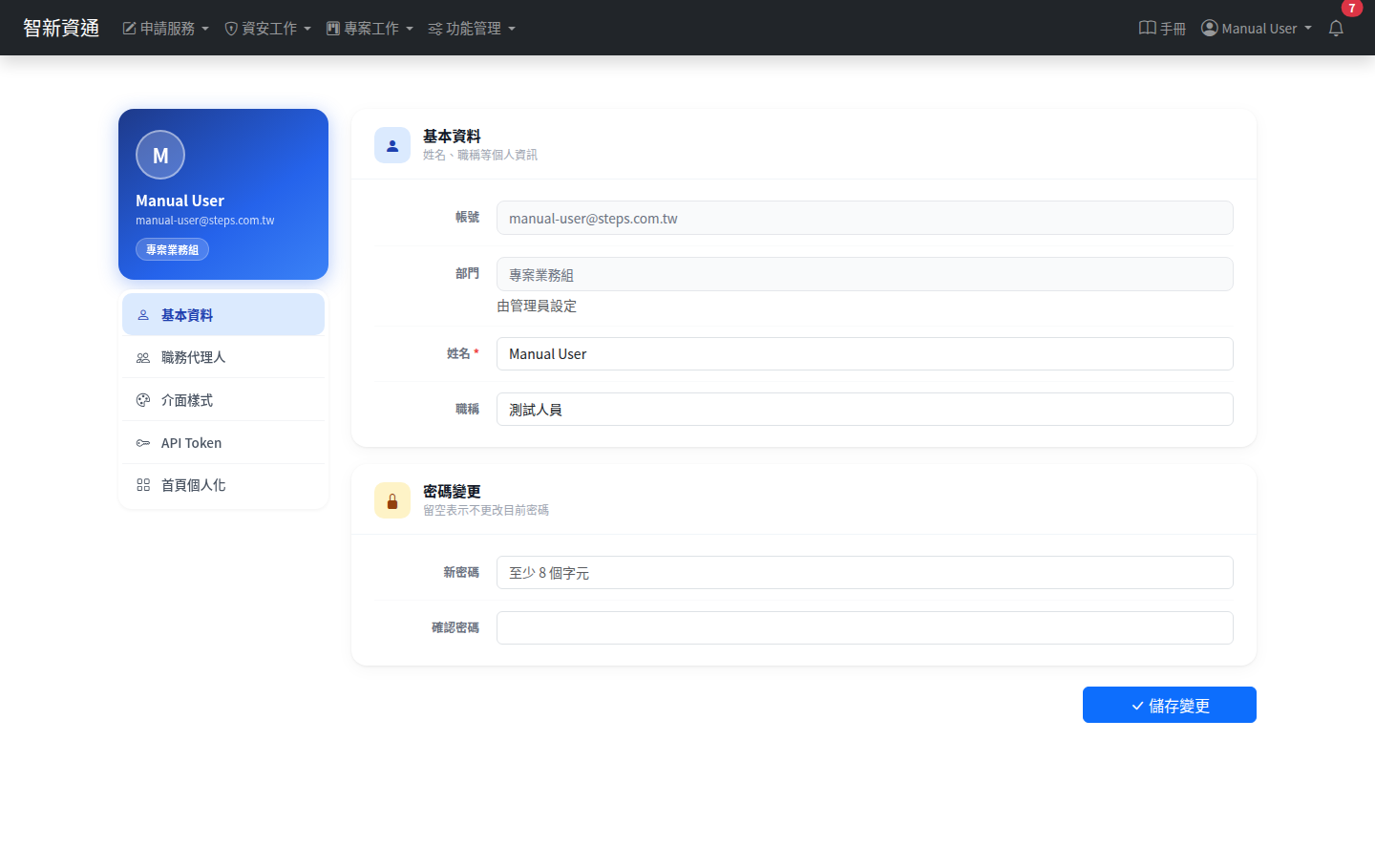The image size is (1375, 868).
Task: Switch to the 職務代理人 sidebar tab
Action: [223, 357]
